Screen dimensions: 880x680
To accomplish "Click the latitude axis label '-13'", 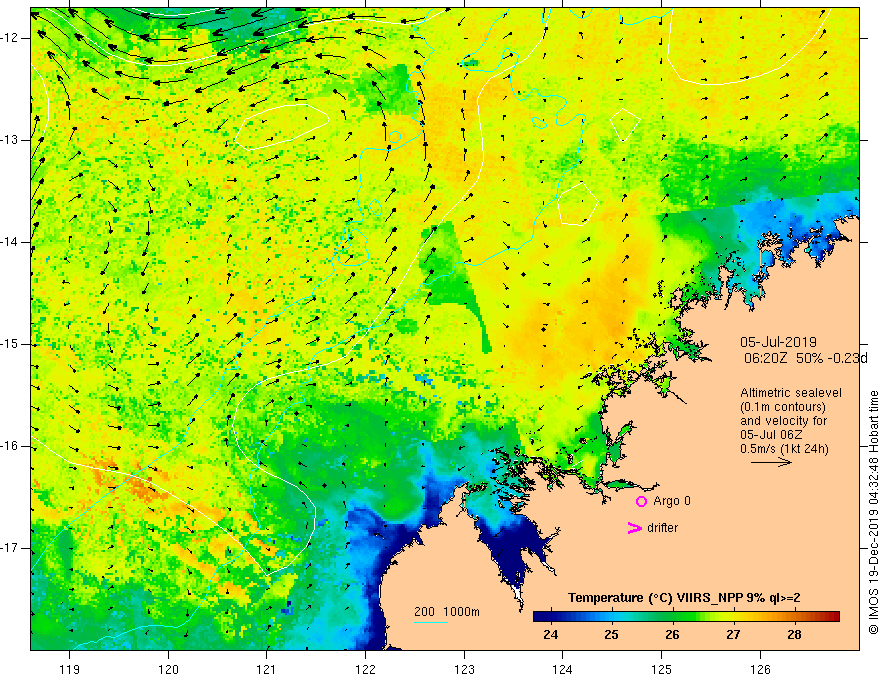I will [10, 140].
